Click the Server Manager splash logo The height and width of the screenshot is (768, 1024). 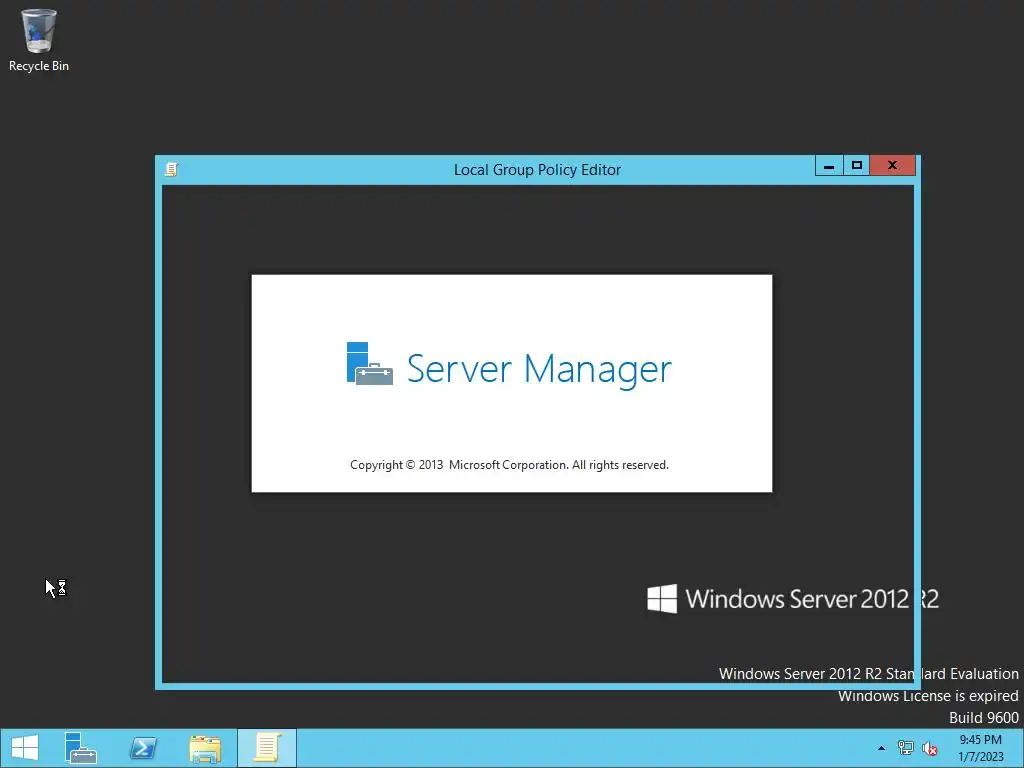click(370, 364)
